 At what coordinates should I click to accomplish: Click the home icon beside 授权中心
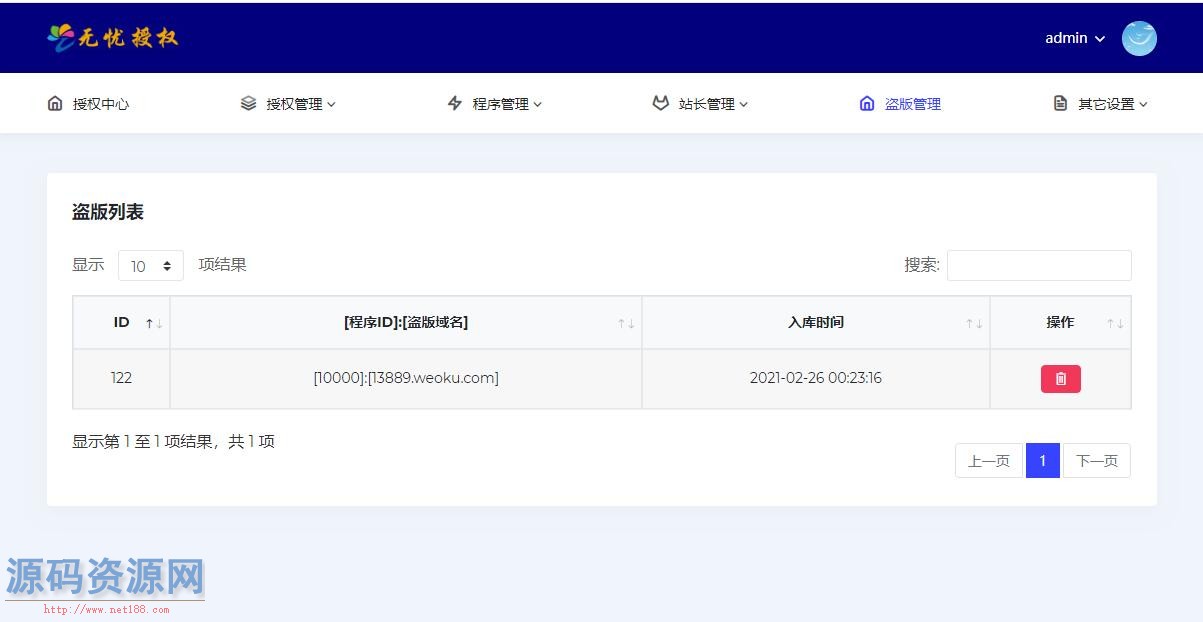tap(55, 103)
